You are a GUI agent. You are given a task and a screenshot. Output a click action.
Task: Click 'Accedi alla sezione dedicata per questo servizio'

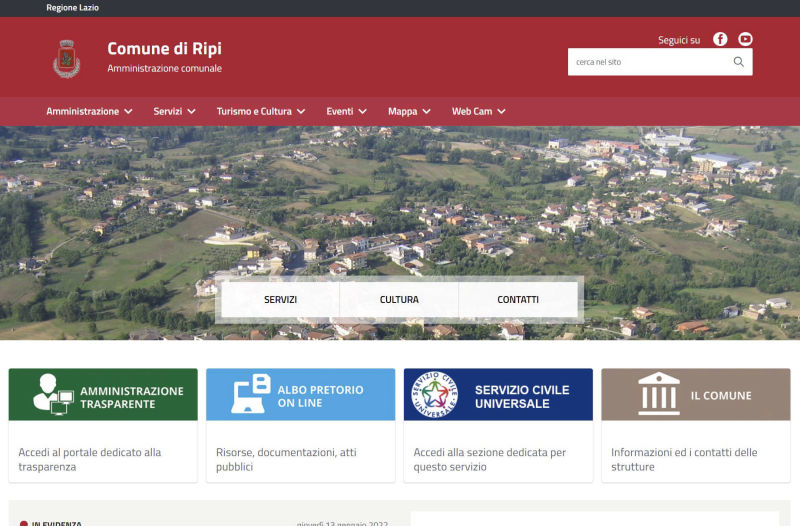click(490, 459)
